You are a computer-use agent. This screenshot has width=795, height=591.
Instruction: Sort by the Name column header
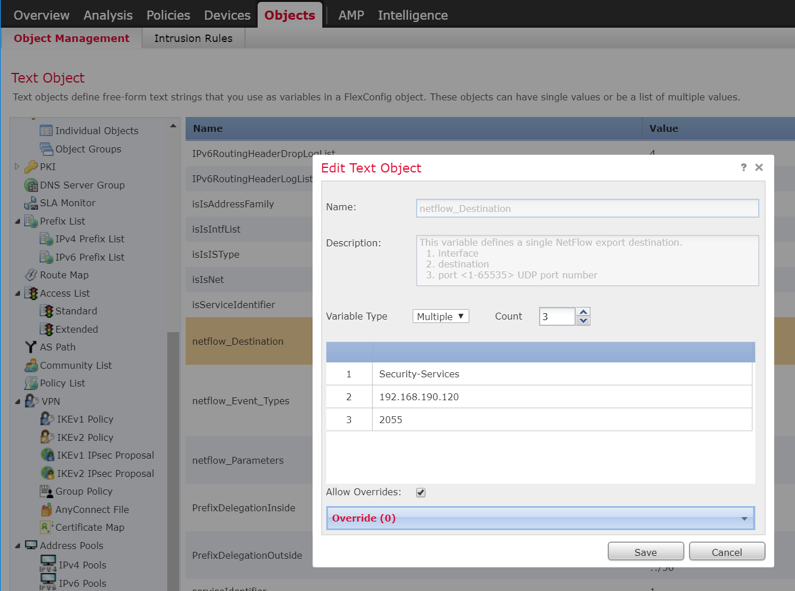(x=414, y=129)
